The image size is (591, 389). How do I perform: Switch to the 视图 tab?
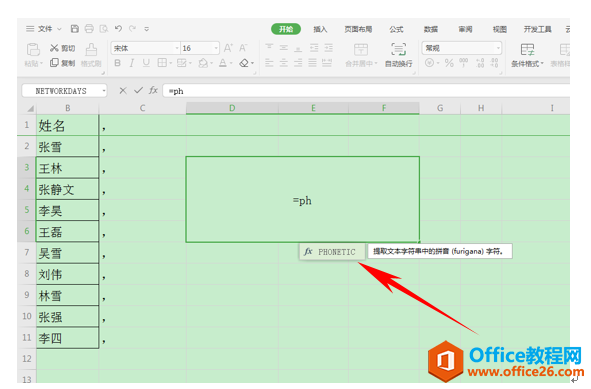point(499,29)
